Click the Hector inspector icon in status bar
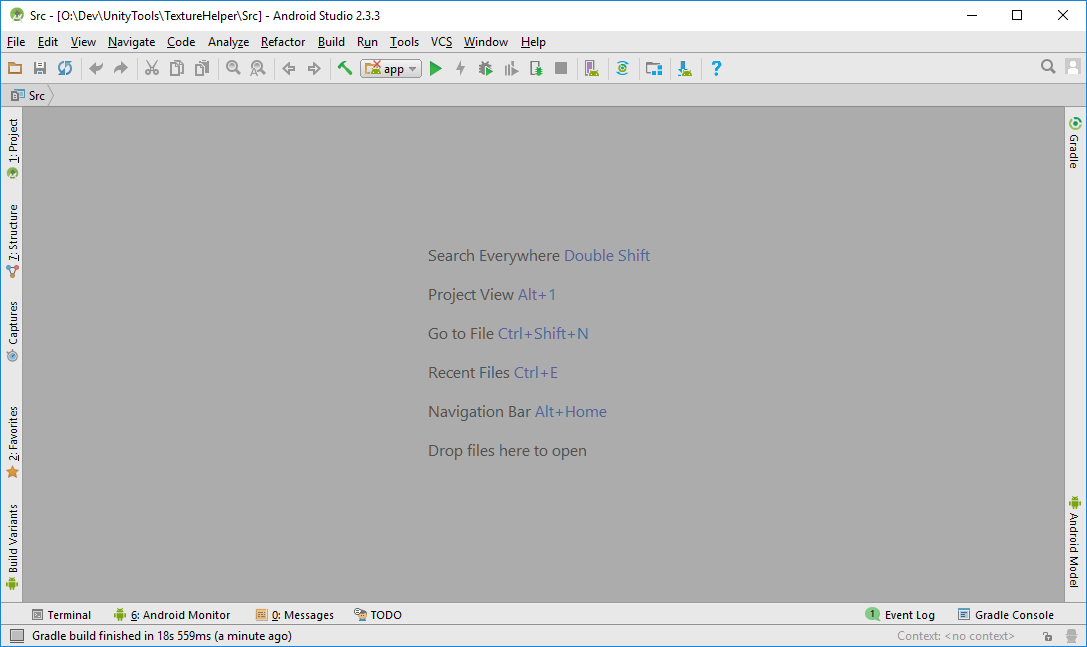Viewport: 1087px width, 647px height. pos(1072,636)
